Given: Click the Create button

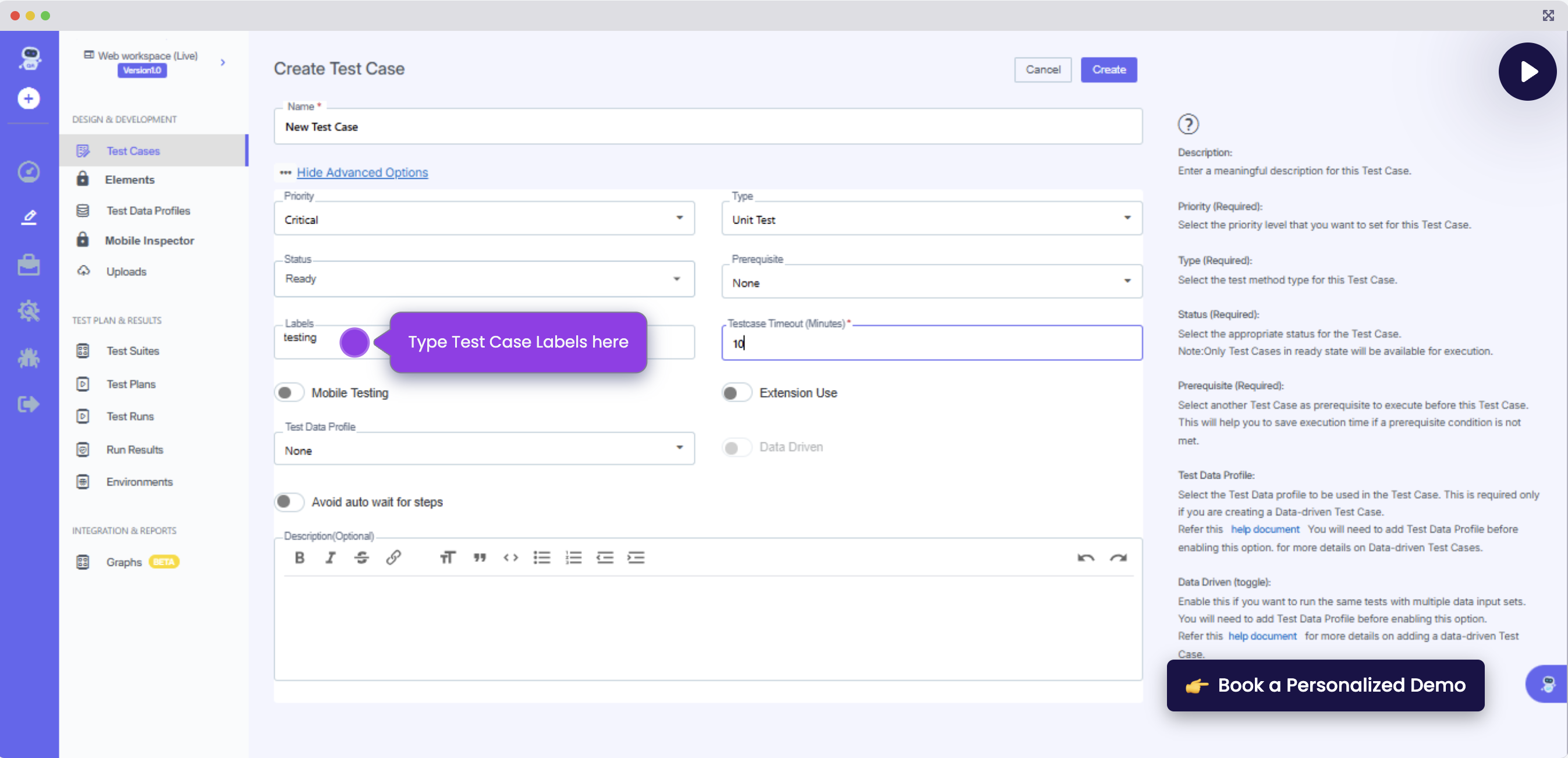Looking at the screenshot, I should click(1108, 69).
